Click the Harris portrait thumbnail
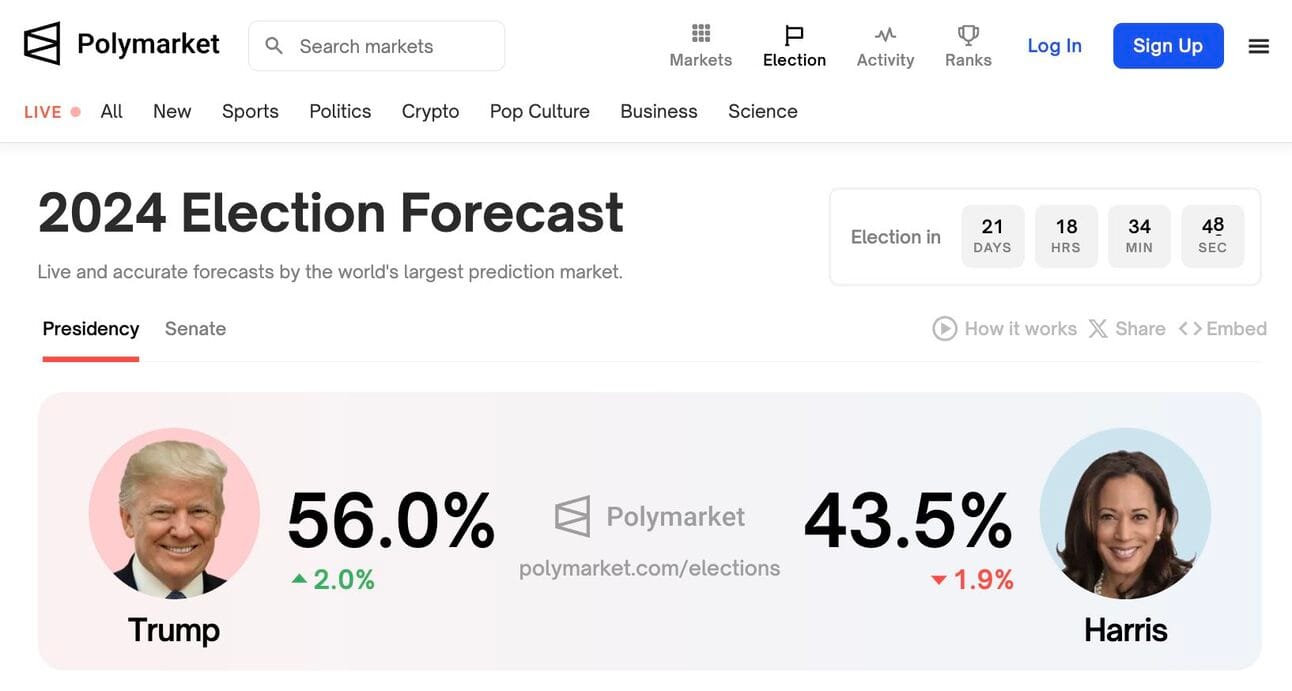The height and width of the screenshot is (691, 1292). (1125, 514)
